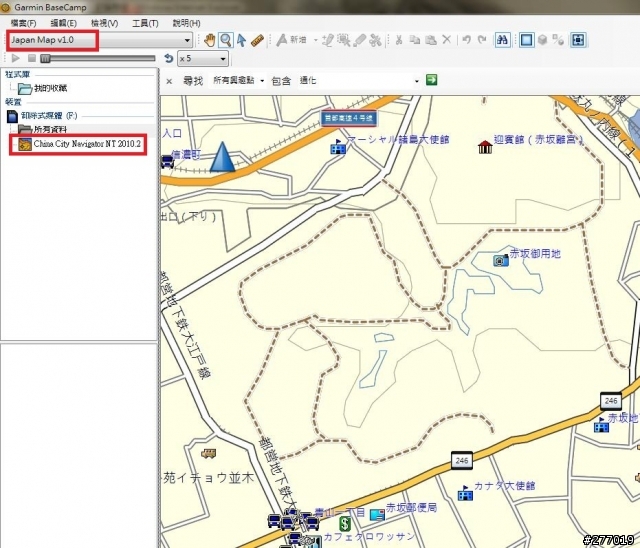Click the dashed-box point selection tool
This screenshot has height=548, width=640.
[344, 40]
